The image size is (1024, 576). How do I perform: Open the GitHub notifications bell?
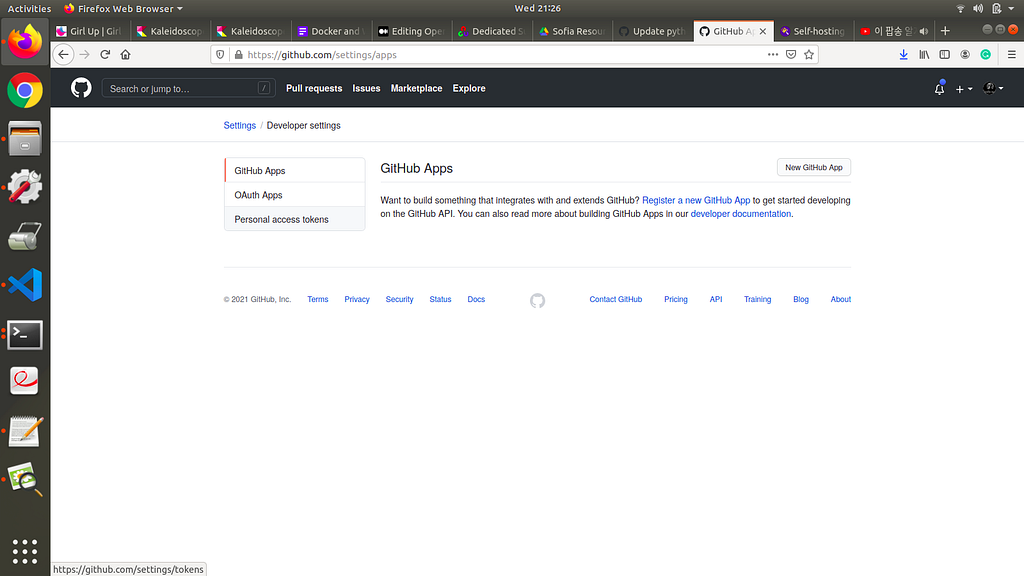(x=939, y=88)
